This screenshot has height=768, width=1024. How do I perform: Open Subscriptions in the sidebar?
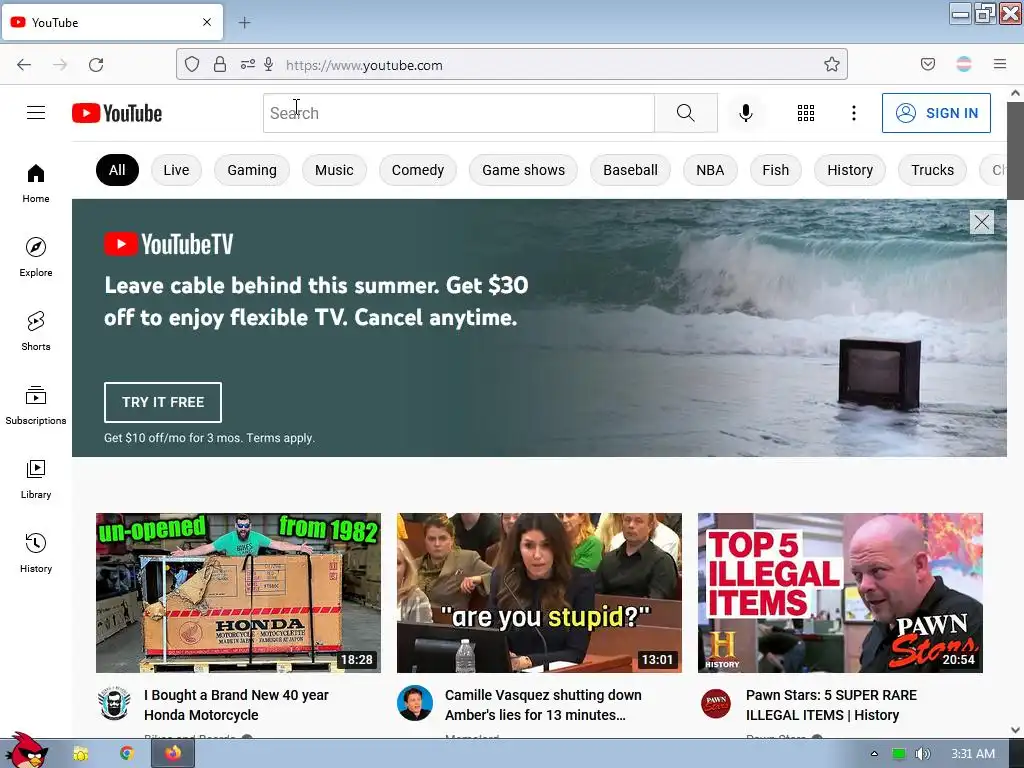click(x=36, y=406)
